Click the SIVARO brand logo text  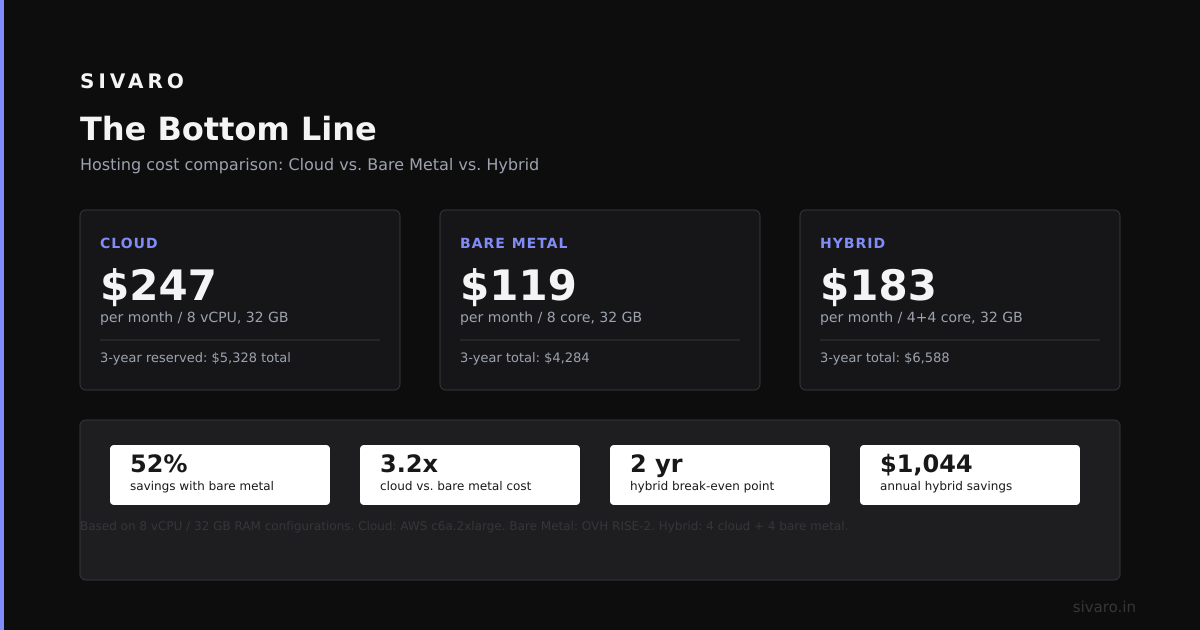coord(133,81)
